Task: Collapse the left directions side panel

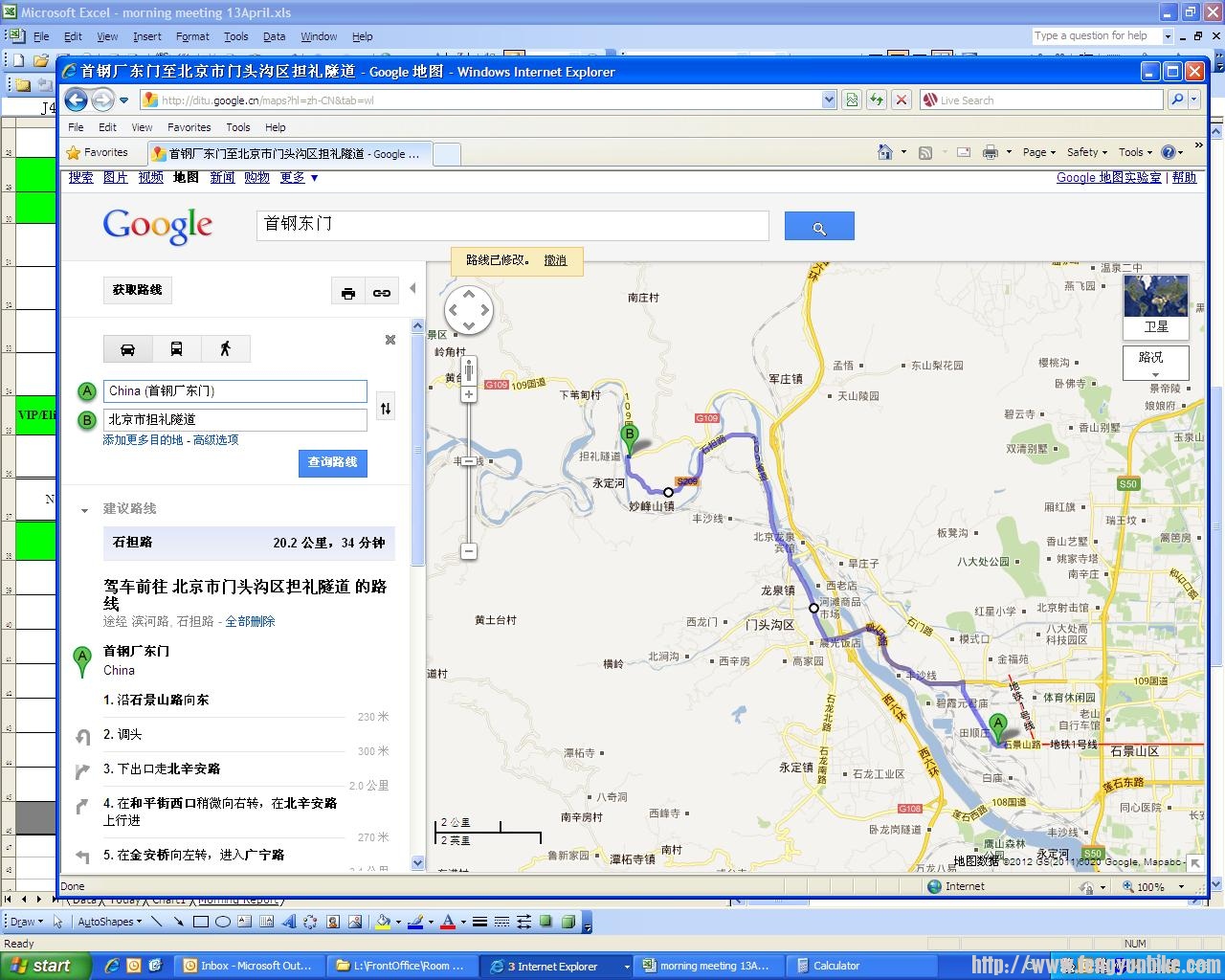Action: tap(412, 288)
